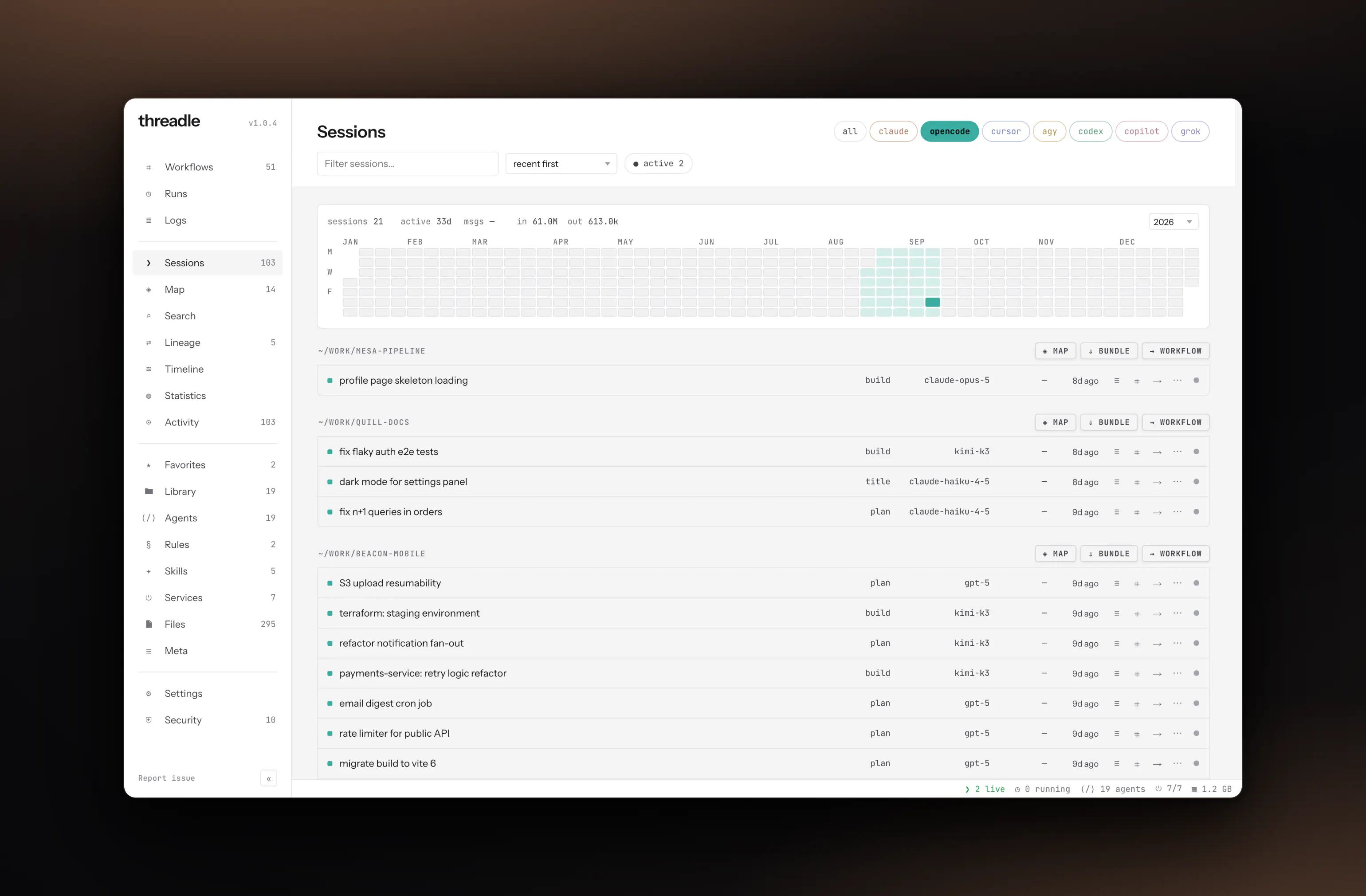This screenshot has height=896, width=1366.
Task: Click the Files document icon in sidebar
Action: coord(149,625)
